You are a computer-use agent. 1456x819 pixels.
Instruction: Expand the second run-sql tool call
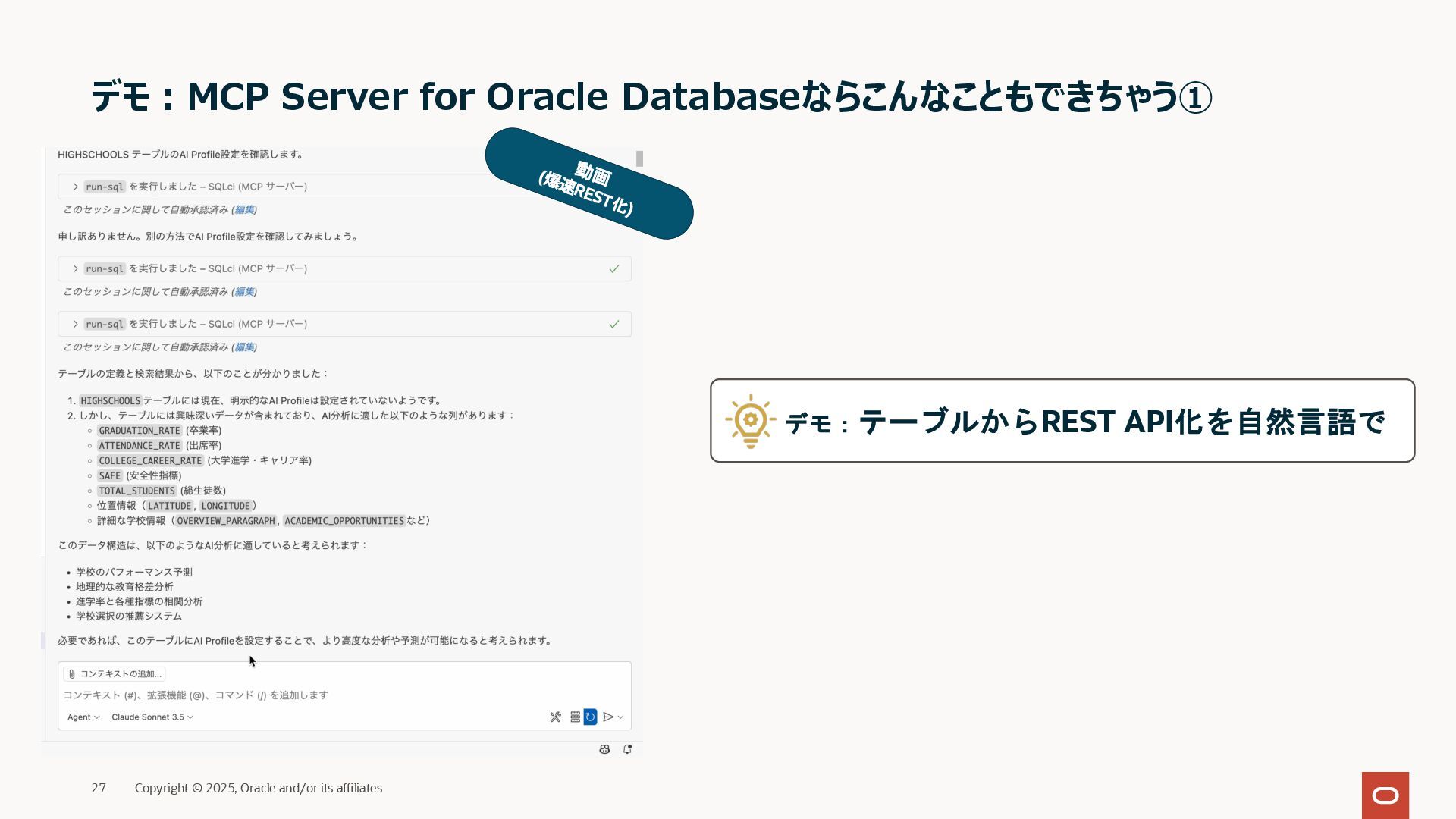pyautogui.click(x=75, y=268)
